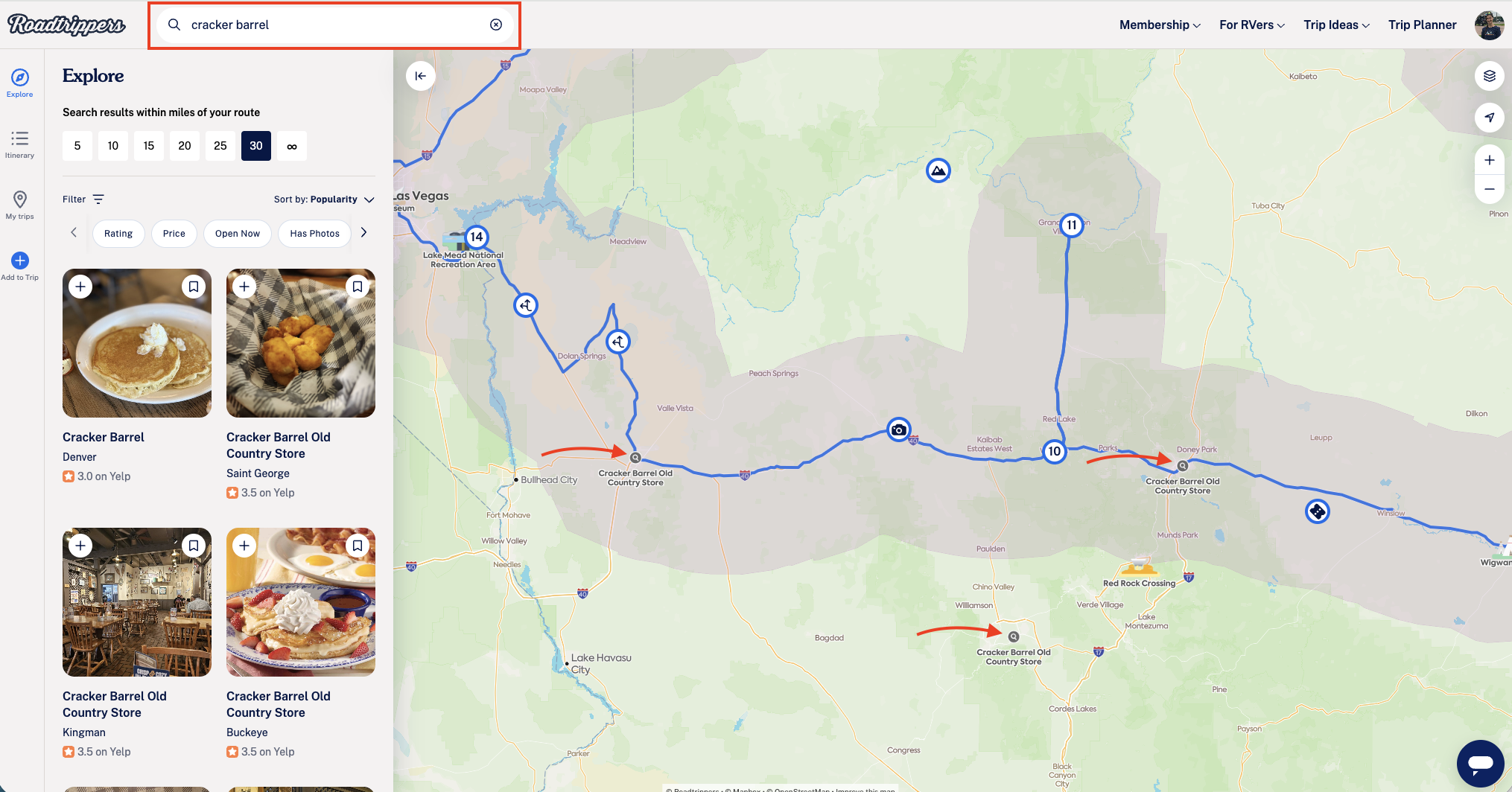Image resolution: width=1512 pixels, height=792 pixels.
Task: Open the Kingman dining room photo thumbnail
Action: [x=137, y=602]
